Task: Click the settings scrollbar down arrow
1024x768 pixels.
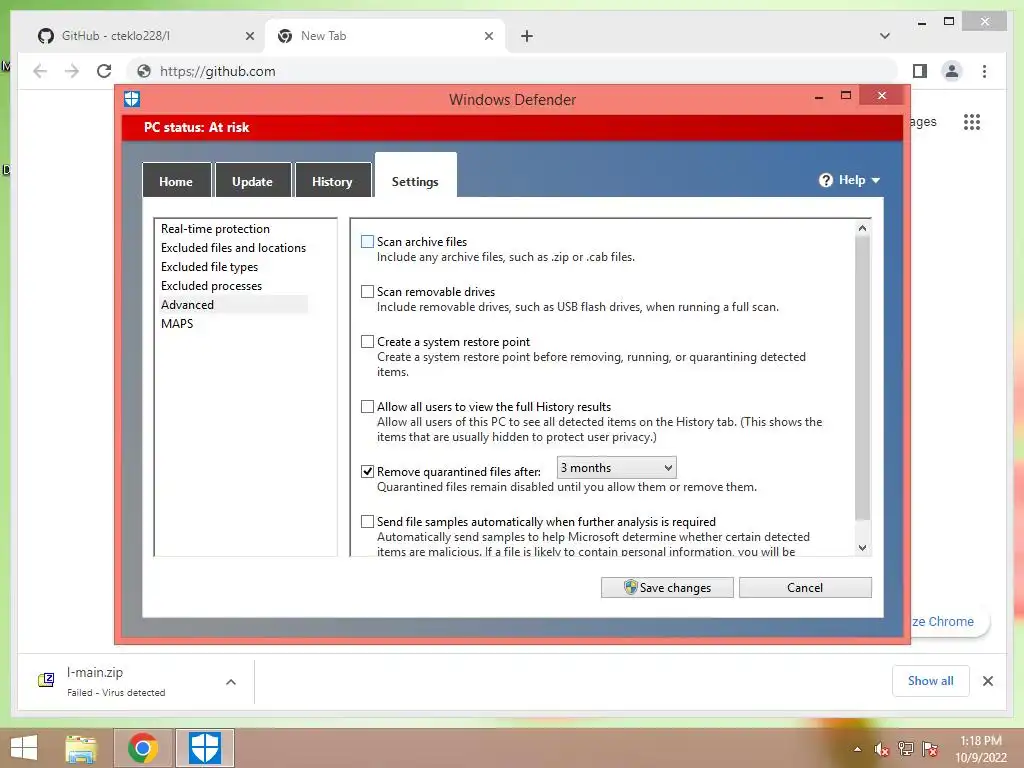Action: point(862,548)
